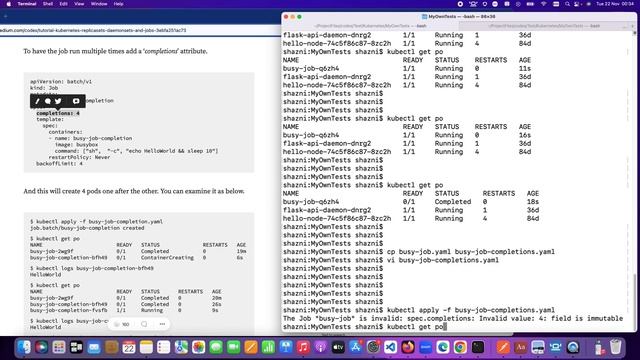Open Spotlight search in menu bar
This screenshot has width=640, height=360.
(x=567, y=4)
